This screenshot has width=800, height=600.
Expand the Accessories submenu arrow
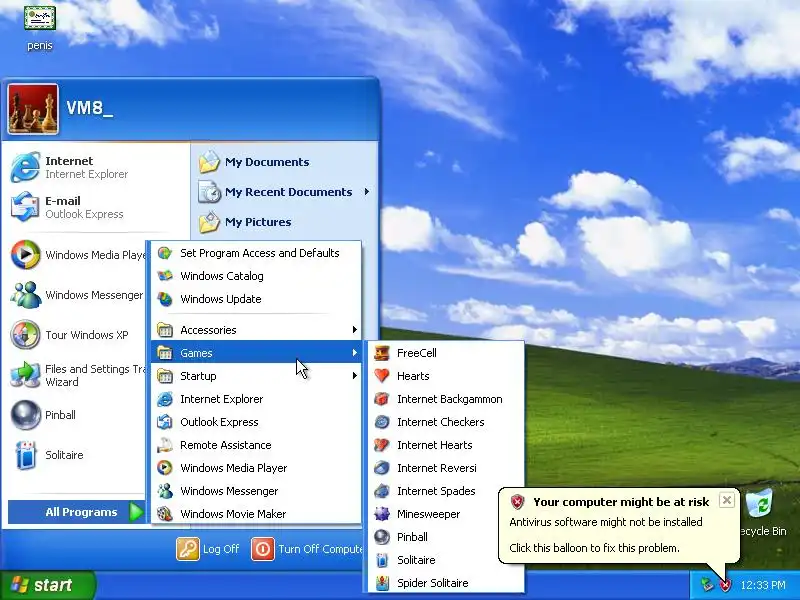click(354, 330)
